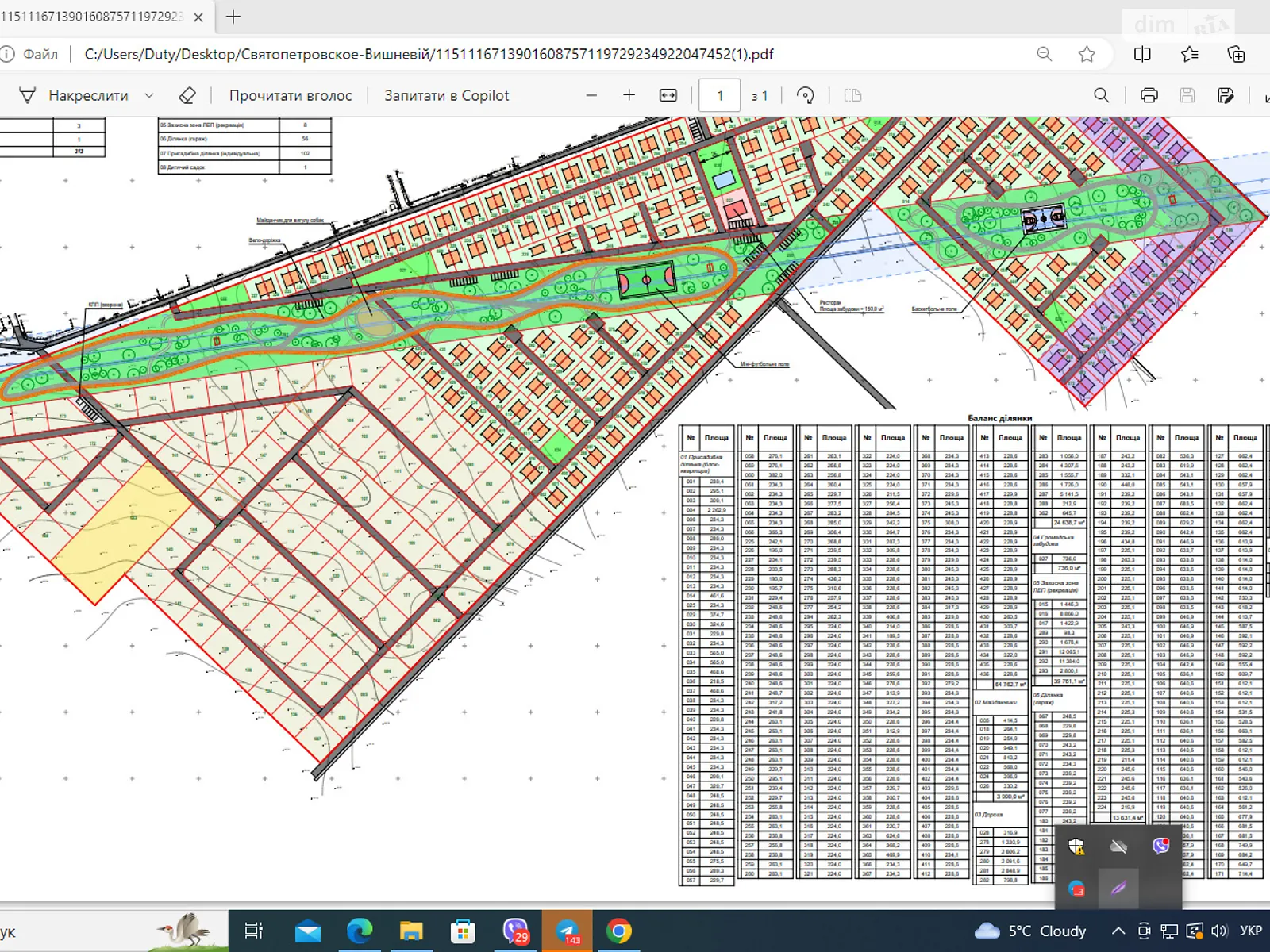Viewport: 1270px width, 952px height.
Task: Click OneDrive cloud icon in tray popup
Action: [x=1118, y=846]
